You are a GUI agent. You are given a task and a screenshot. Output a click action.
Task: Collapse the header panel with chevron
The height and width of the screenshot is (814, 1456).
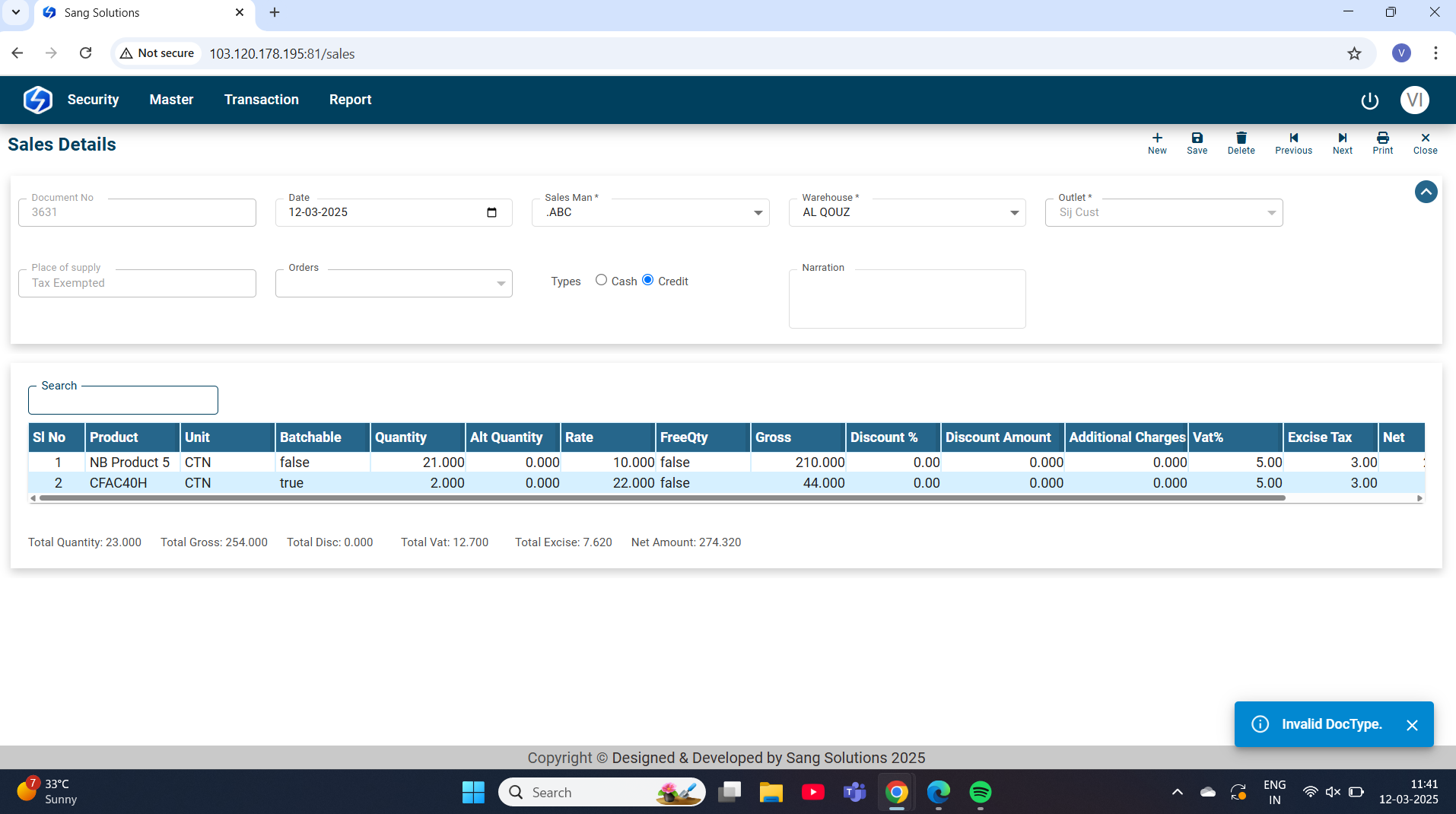click(1426, 192)
